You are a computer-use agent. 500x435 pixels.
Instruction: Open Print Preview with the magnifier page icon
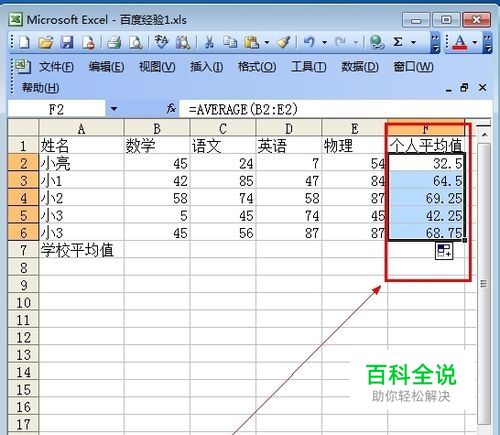tap(136, 43)
